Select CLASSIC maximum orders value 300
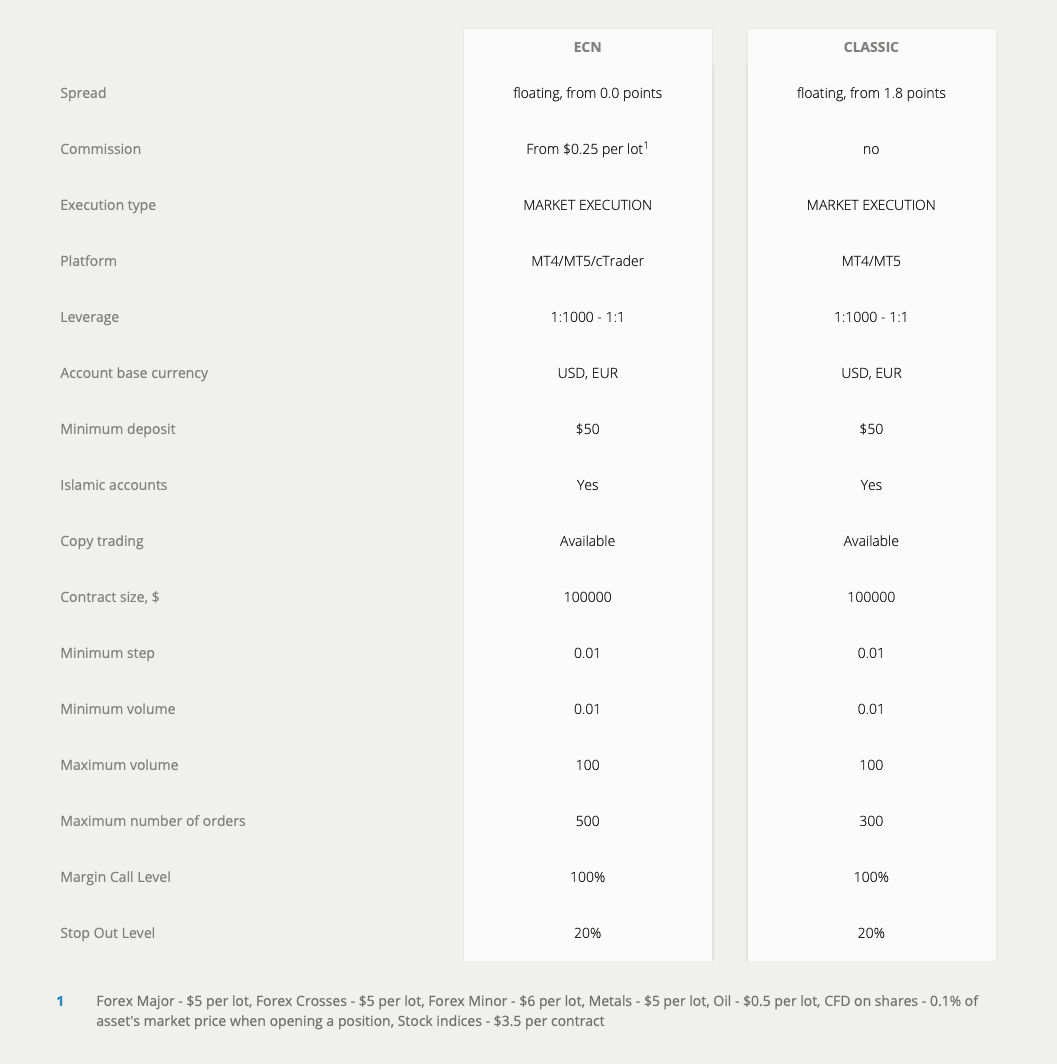 [871, 821]
